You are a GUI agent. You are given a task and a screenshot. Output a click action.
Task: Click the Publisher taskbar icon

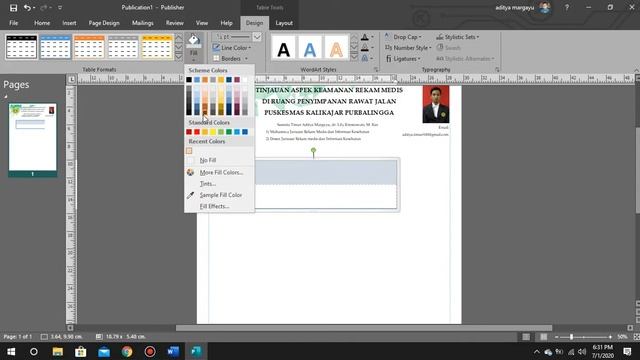(x=196, y=351)
